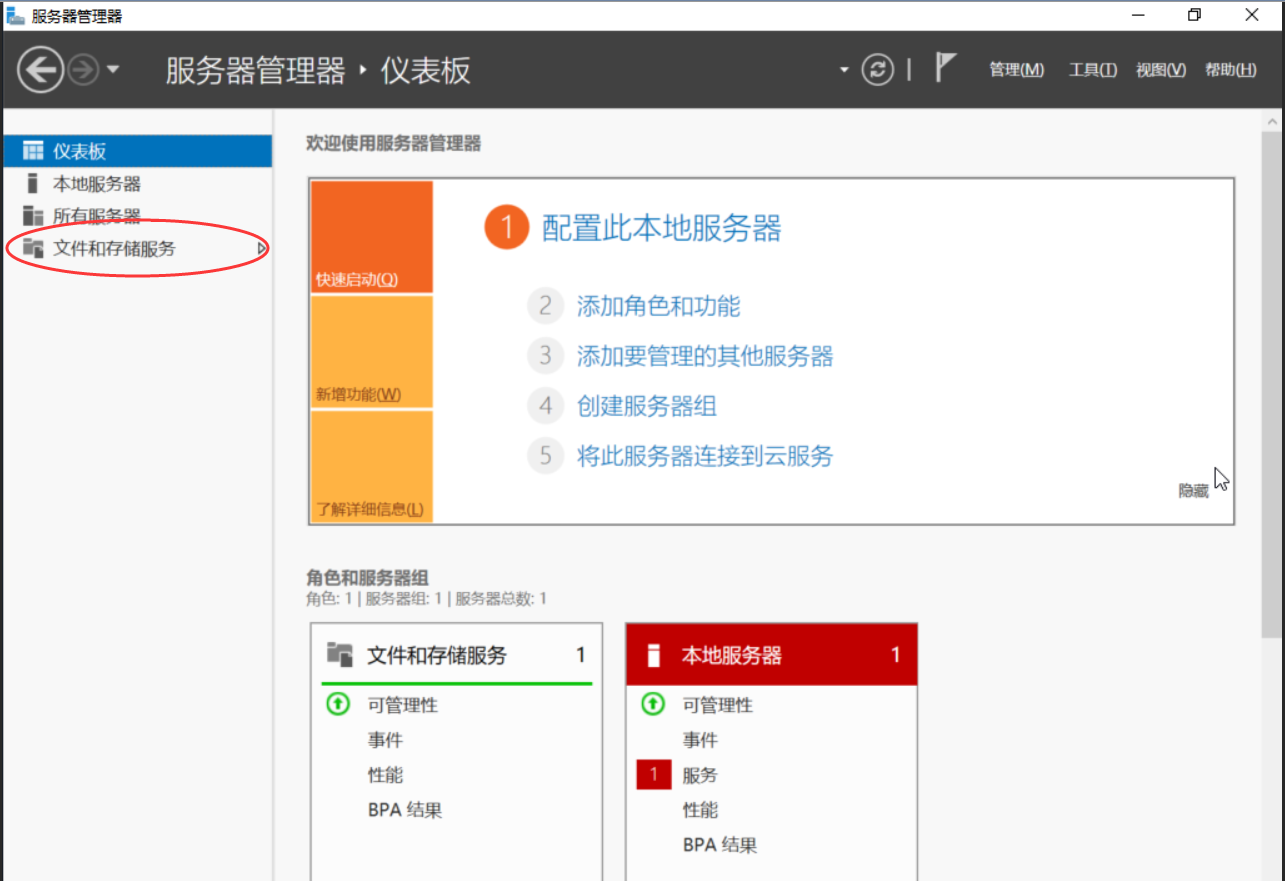The height and width of the screenshot is (881, 1285).
Task: Select 本地服务器 in the left sidebar
Action: 137,184
